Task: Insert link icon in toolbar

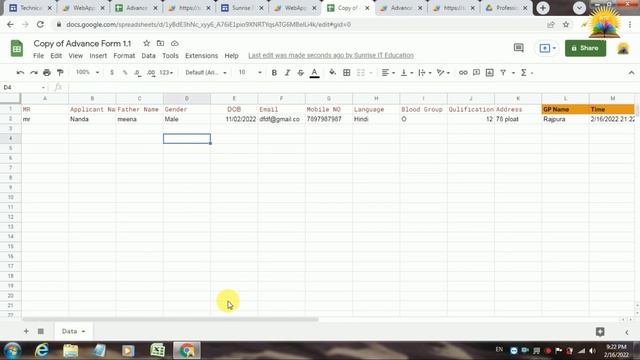Action: (463, 73)
